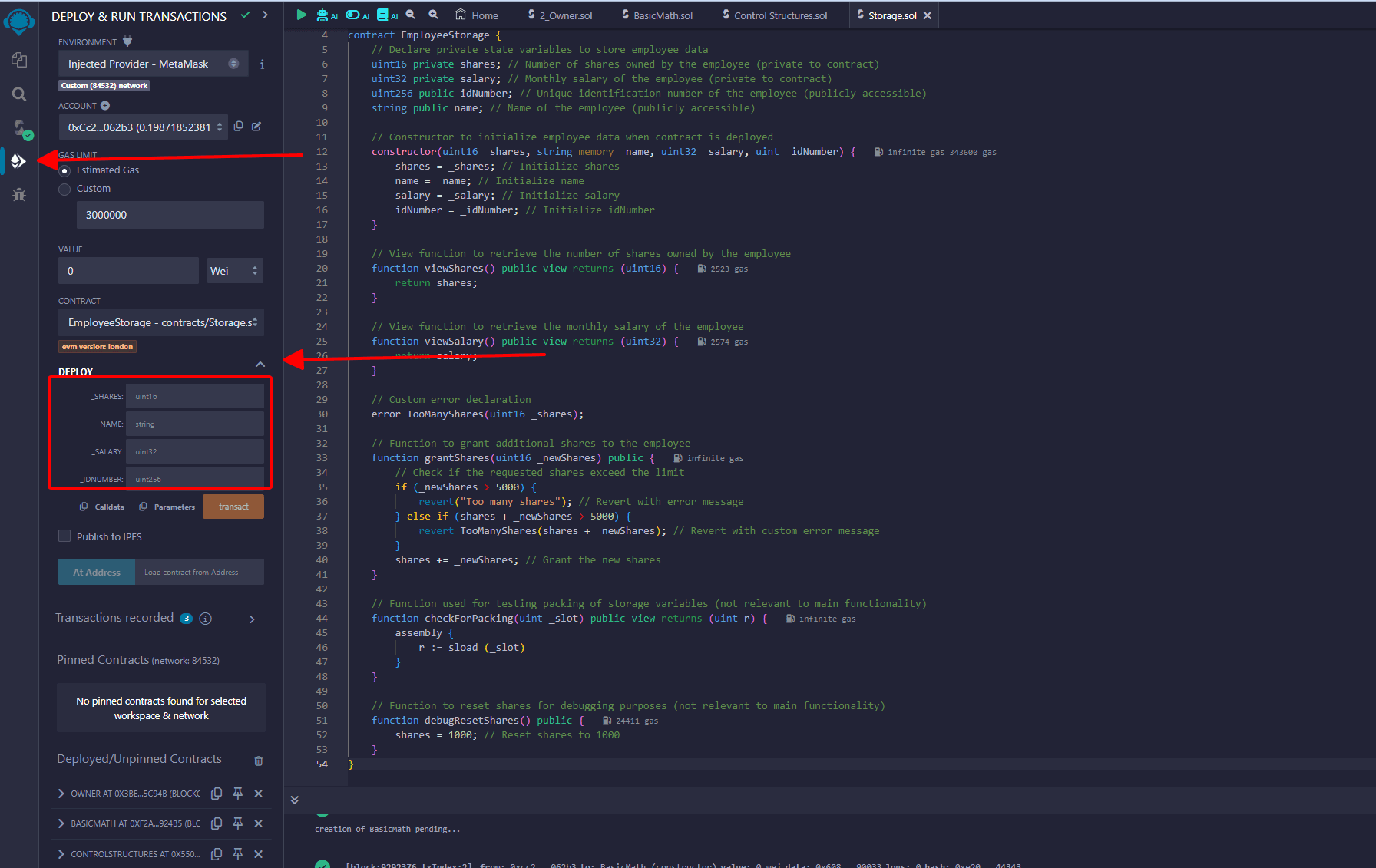Viewport: 1376px width, 868px height.
Task: Select the Deploy & Run sidebar icon
Action: coord(19,161)
